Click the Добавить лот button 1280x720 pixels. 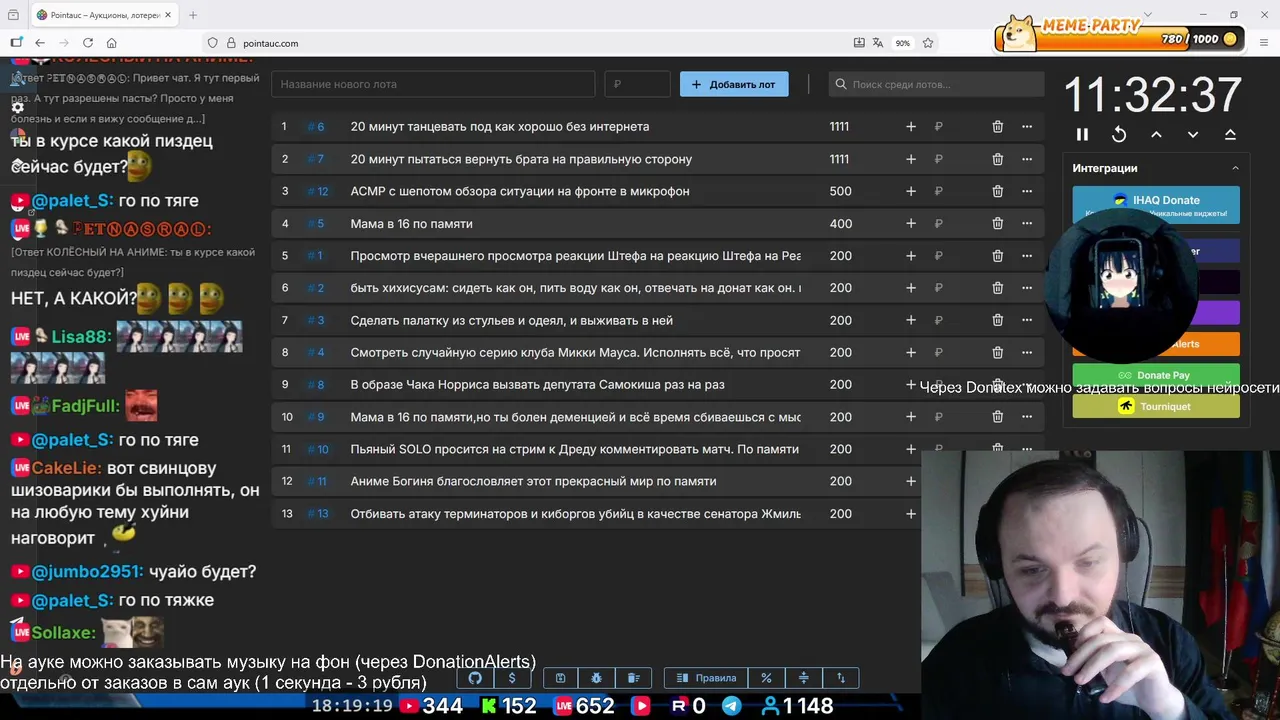point(734,84)
